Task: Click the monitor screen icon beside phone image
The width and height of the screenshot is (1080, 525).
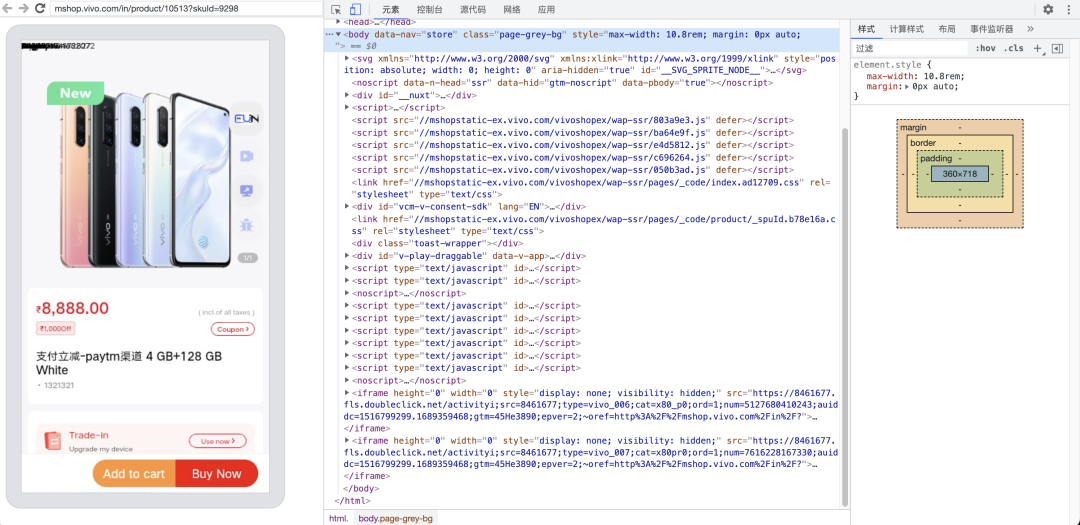Action: tap(246, 190)
